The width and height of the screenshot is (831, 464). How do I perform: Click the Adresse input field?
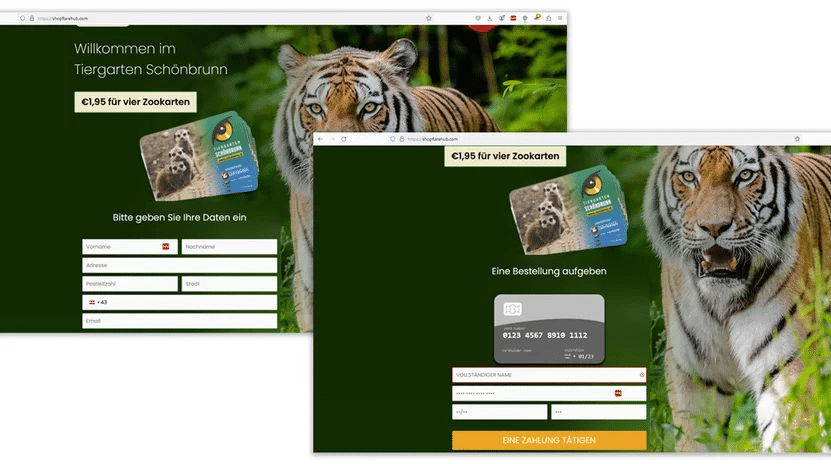[x=180, y=265]
